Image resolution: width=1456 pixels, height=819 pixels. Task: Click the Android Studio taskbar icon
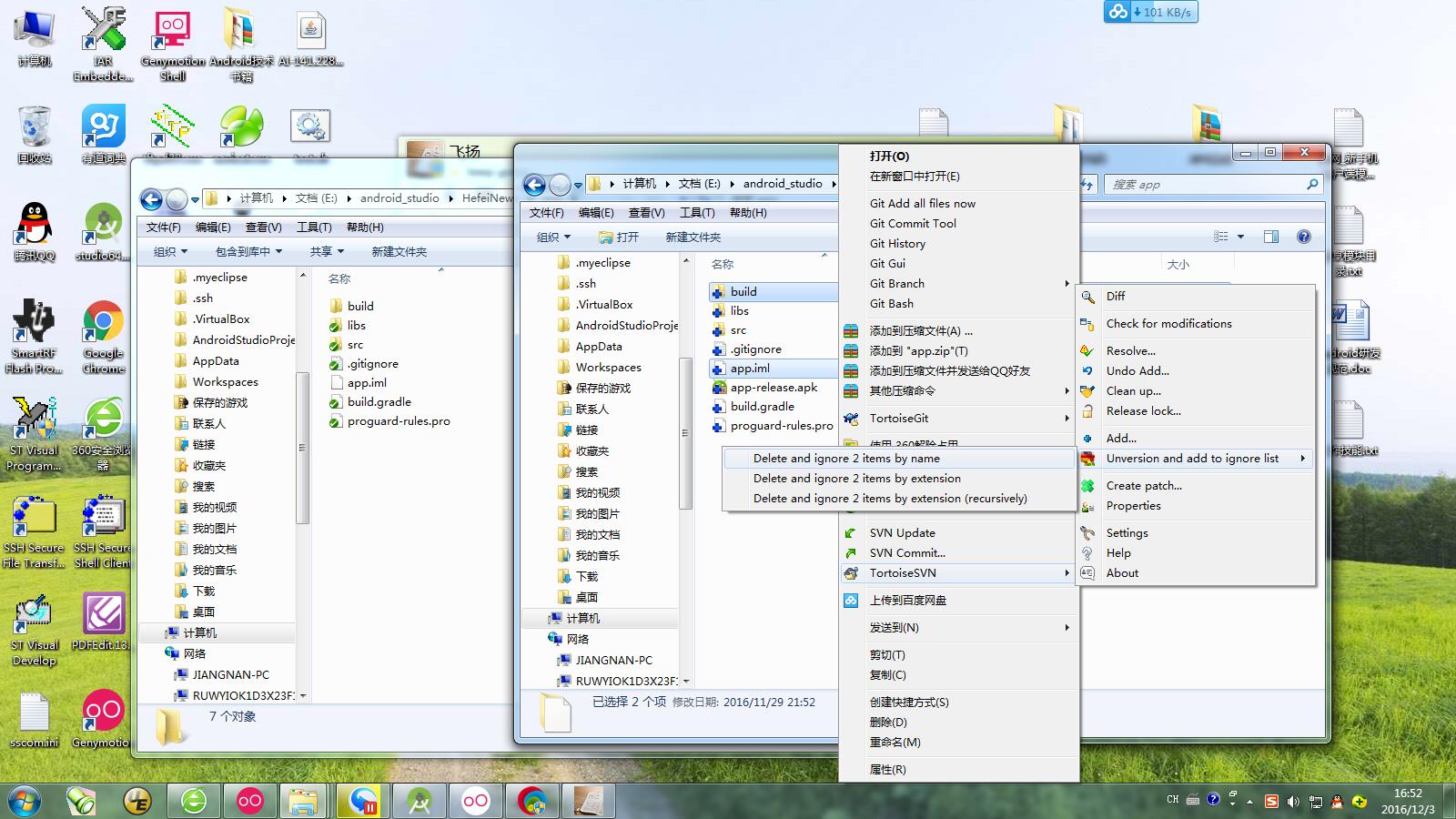point(419,801)
